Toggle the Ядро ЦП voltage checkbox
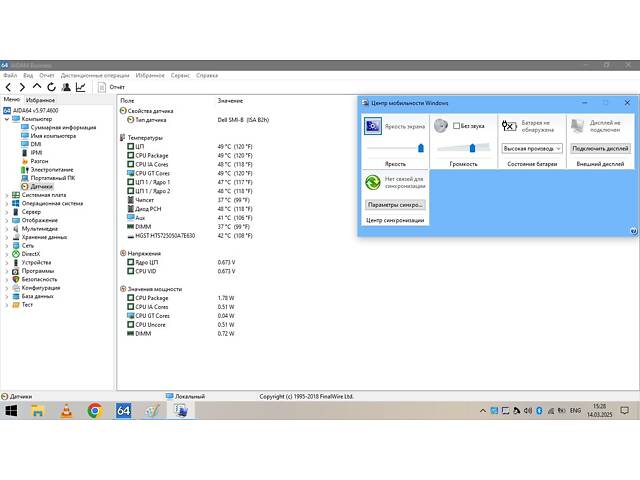 click(x=131, y=262)
